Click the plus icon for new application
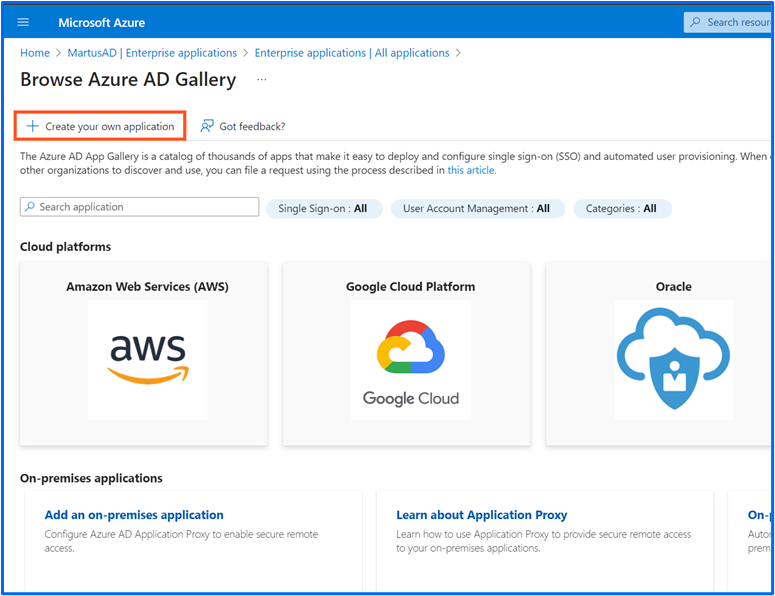This screenshot has height=596, width=775. pos(32,126)
